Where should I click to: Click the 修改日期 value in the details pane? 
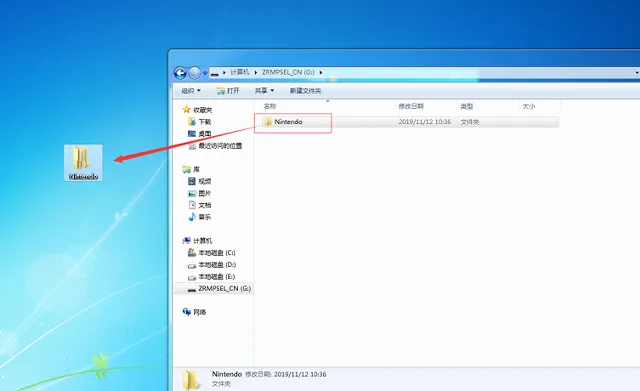pos(300,374)
